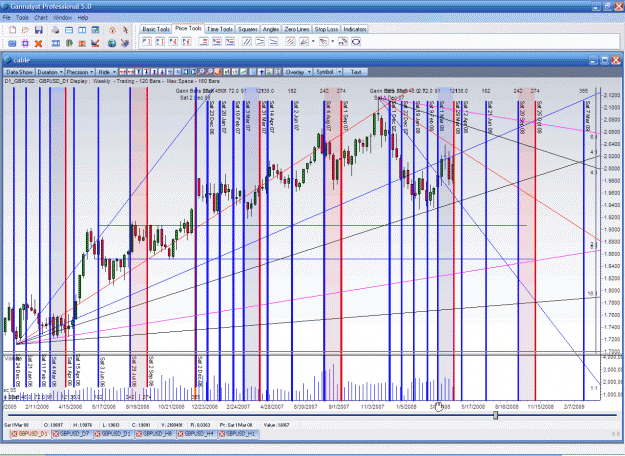625x456 pixels.
Task: Click the red X delete icon in main toolbar
Action: [38, 43]
